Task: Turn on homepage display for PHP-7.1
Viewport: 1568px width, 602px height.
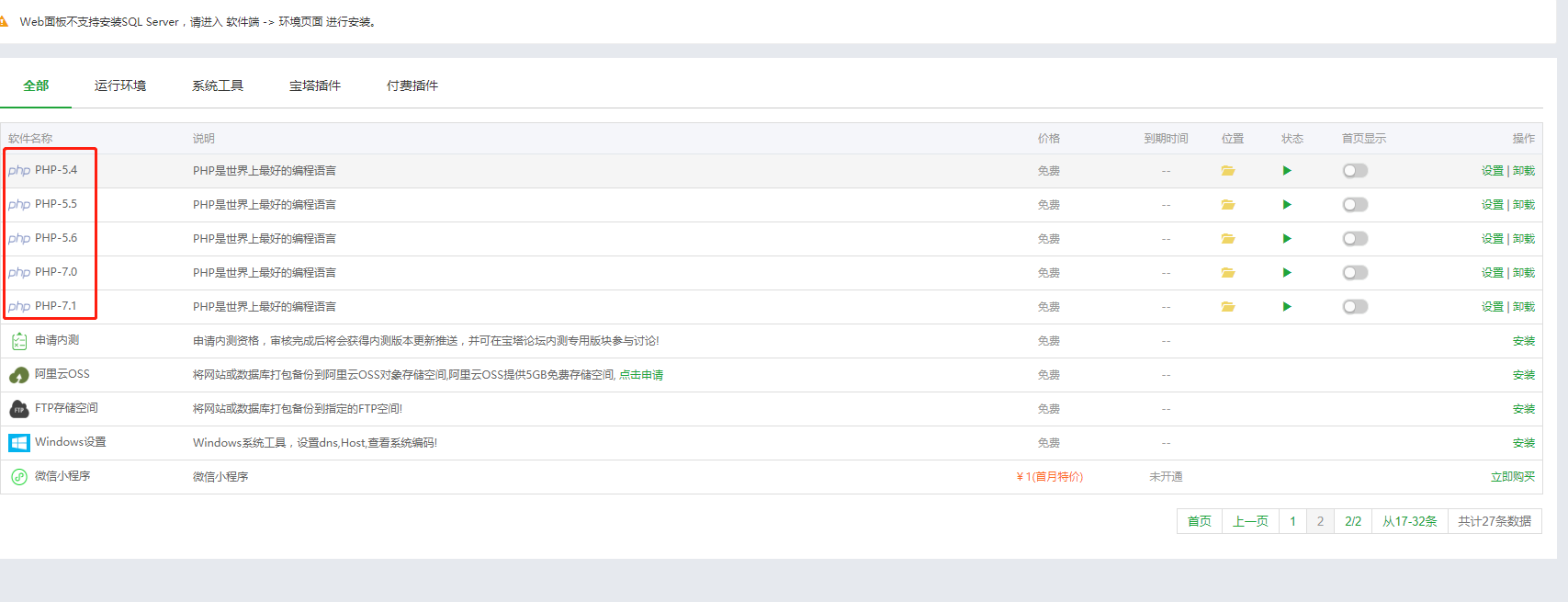Action: point(1355,307)
